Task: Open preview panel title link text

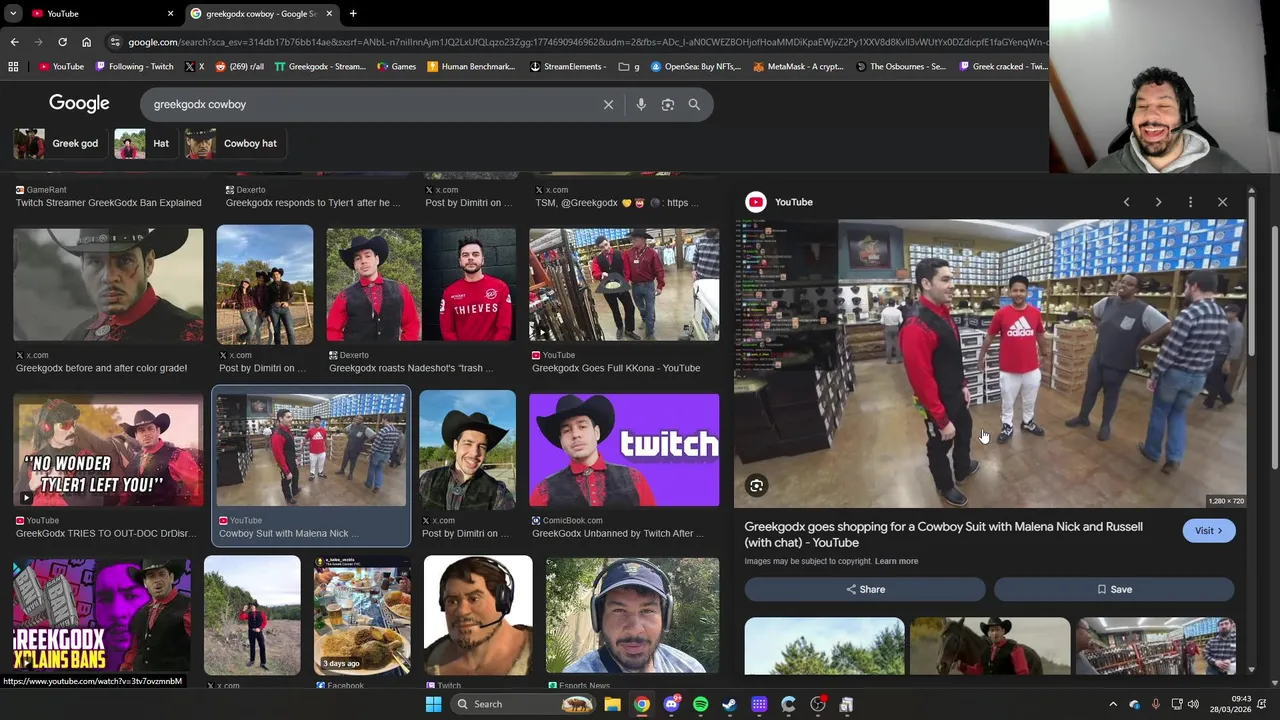Action: coord(943,534)
